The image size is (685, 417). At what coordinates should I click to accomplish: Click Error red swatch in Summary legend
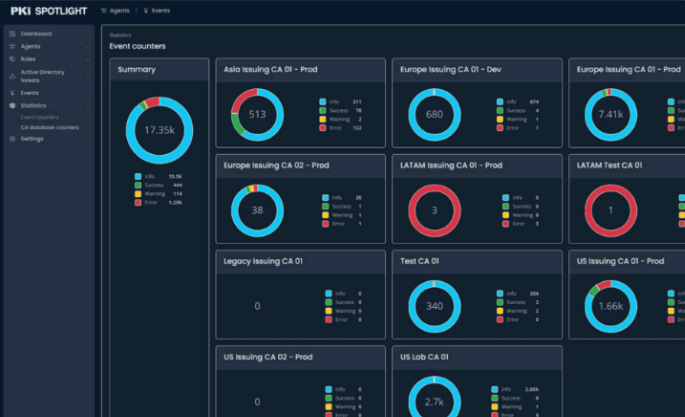pos(138,203)
